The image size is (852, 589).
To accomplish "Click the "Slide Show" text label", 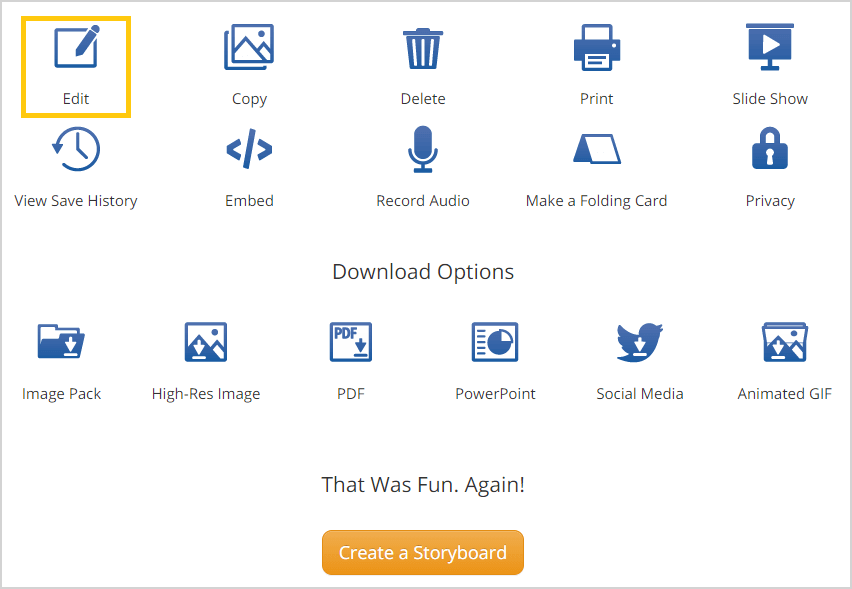I will click(x=770, y=99).
